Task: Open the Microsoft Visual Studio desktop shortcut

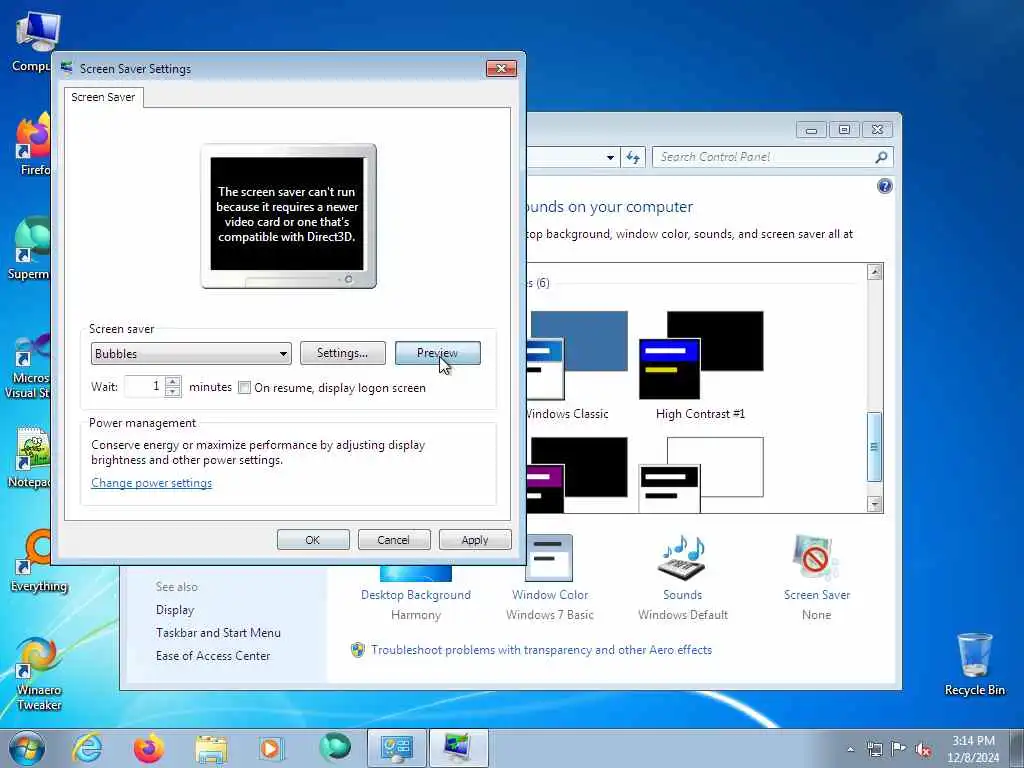Action: [x=29, y=366]
